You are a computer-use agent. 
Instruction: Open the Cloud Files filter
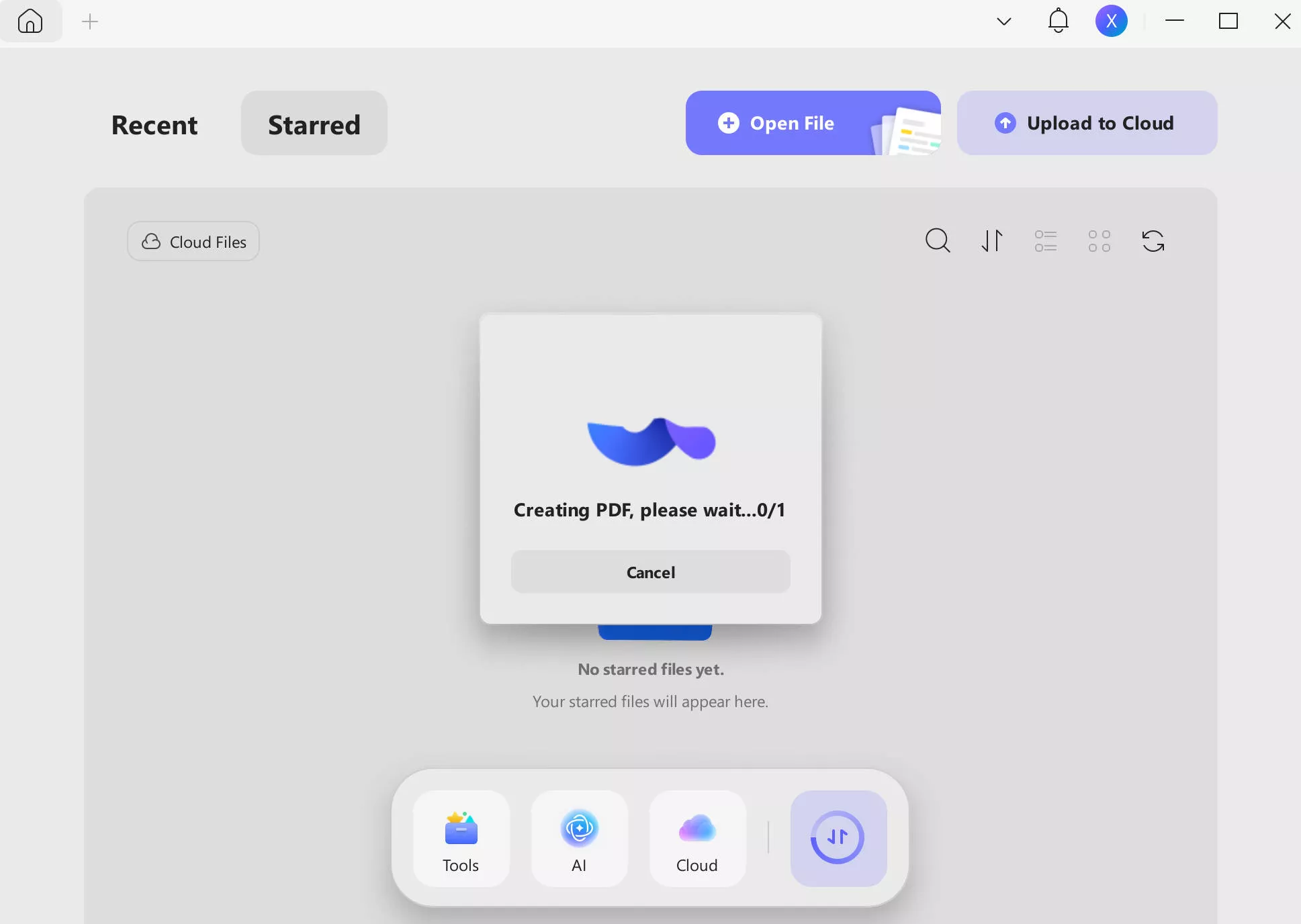193,242
